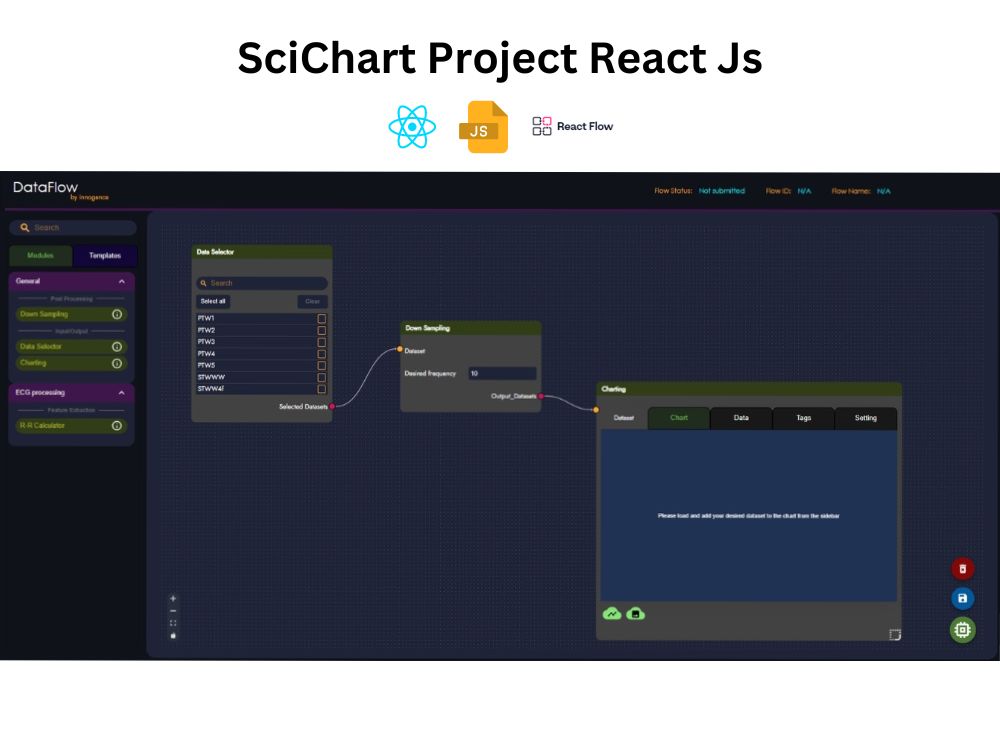This screenshot has height=750, width=1000.
Task: Open the Setting tab in Charting node
Action: tap(865, 418)
